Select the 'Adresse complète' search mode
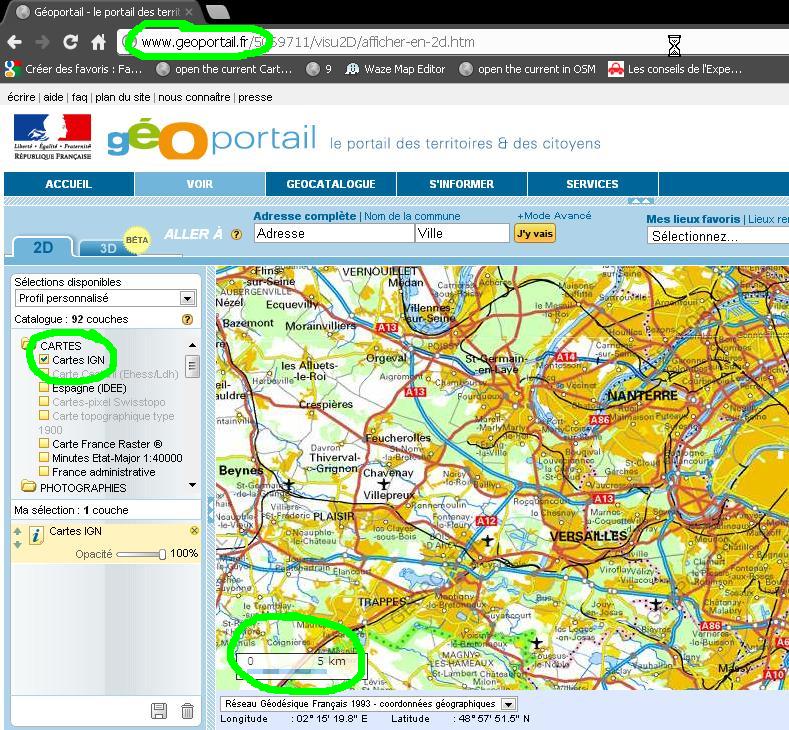Viewport: 789px width, 730px height. click(304, 216)
